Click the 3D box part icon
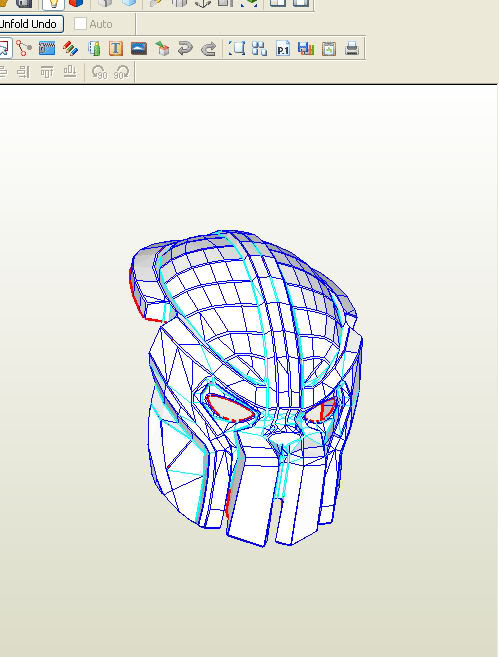The height and width of the screenshot is (657, 499). click(162, 49)
